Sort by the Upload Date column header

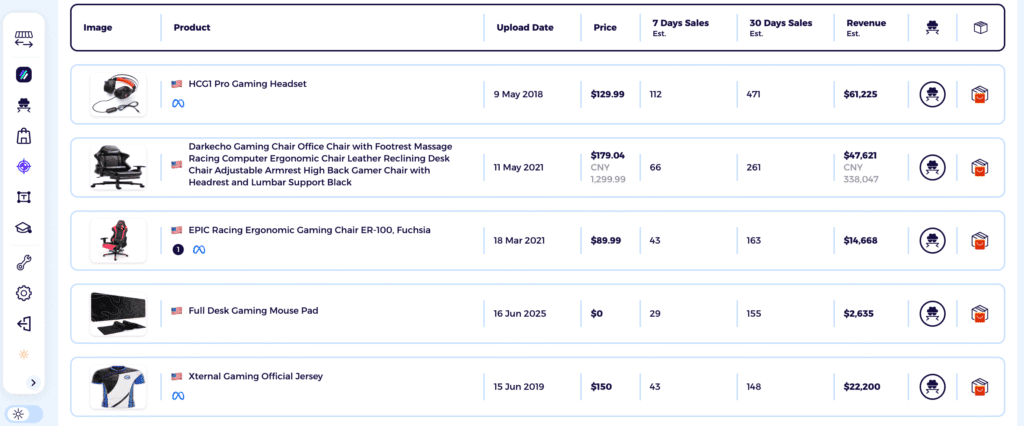tap(525, 28)
